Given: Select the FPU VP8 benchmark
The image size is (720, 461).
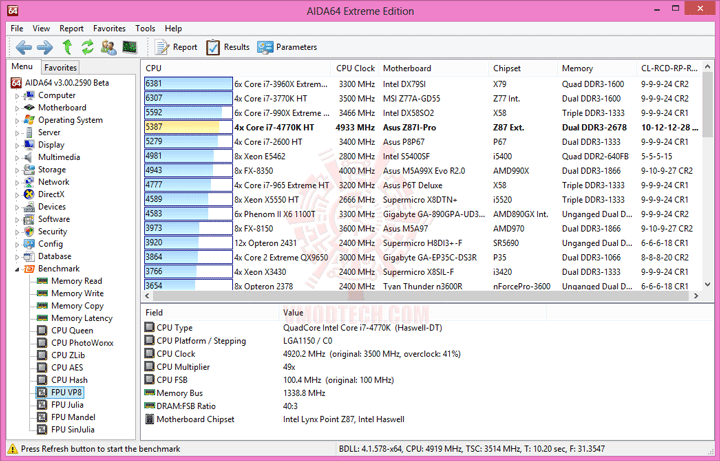Looking at the screenshot, I should click(66, 393).
